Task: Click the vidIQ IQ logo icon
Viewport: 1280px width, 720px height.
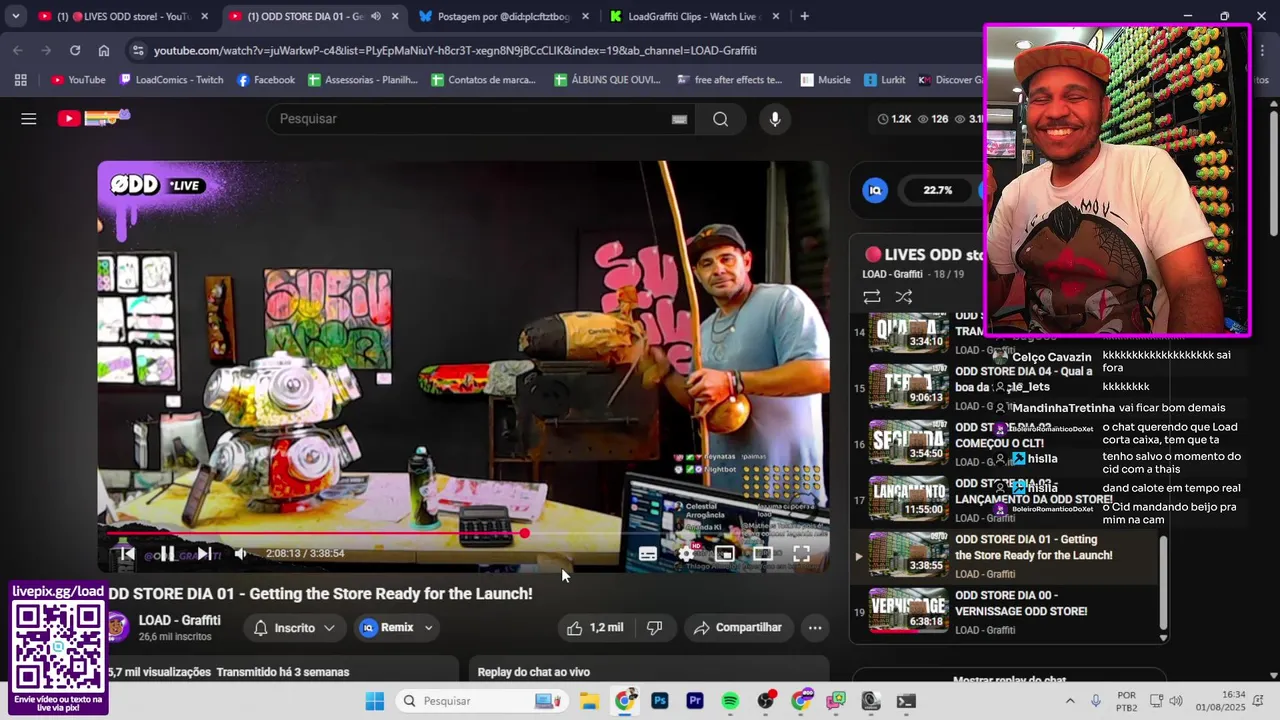Action: 875,190
